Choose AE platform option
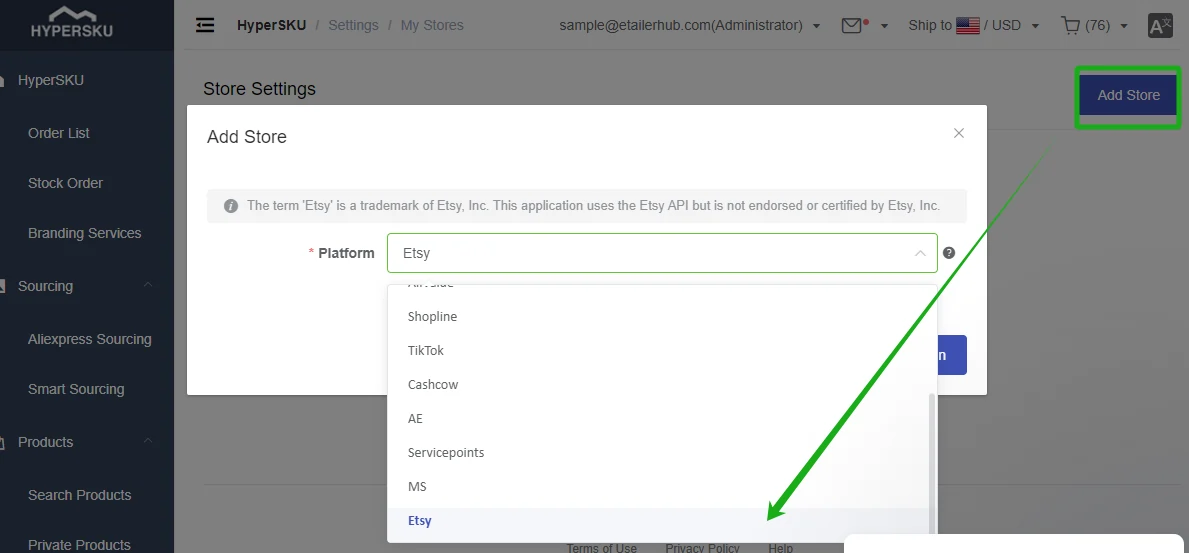This screenshot has width=1189, height=553. pos(658,419)
